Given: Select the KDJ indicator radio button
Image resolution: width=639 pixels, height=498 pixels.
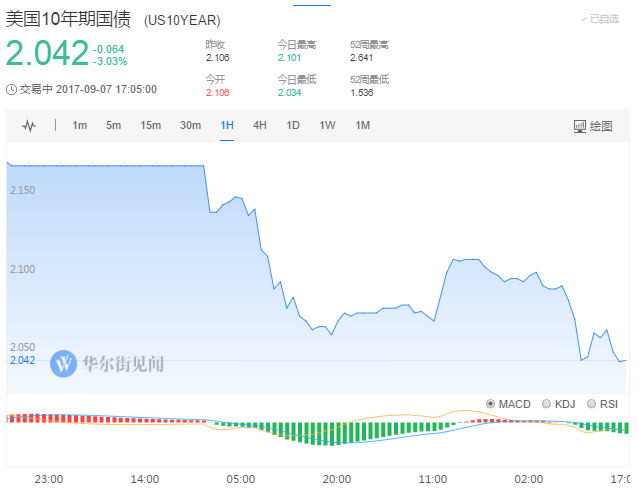Looking at the screenshot, I should [546, 403].
